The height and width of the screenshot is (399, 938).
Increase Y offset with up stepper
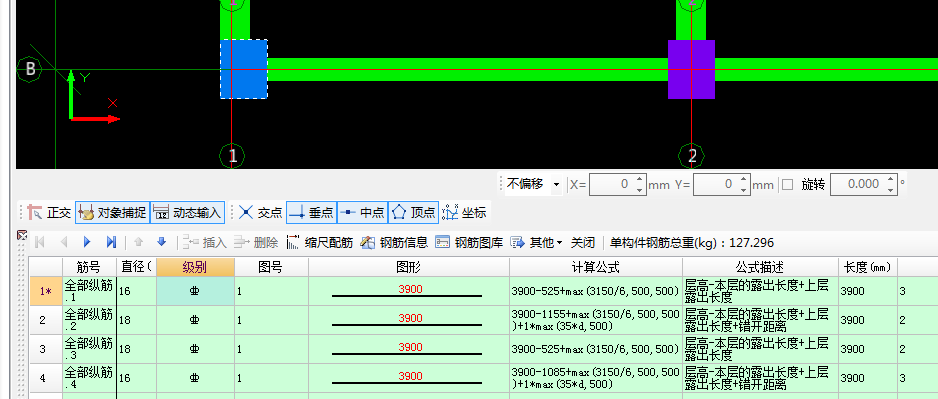[744, 179]
